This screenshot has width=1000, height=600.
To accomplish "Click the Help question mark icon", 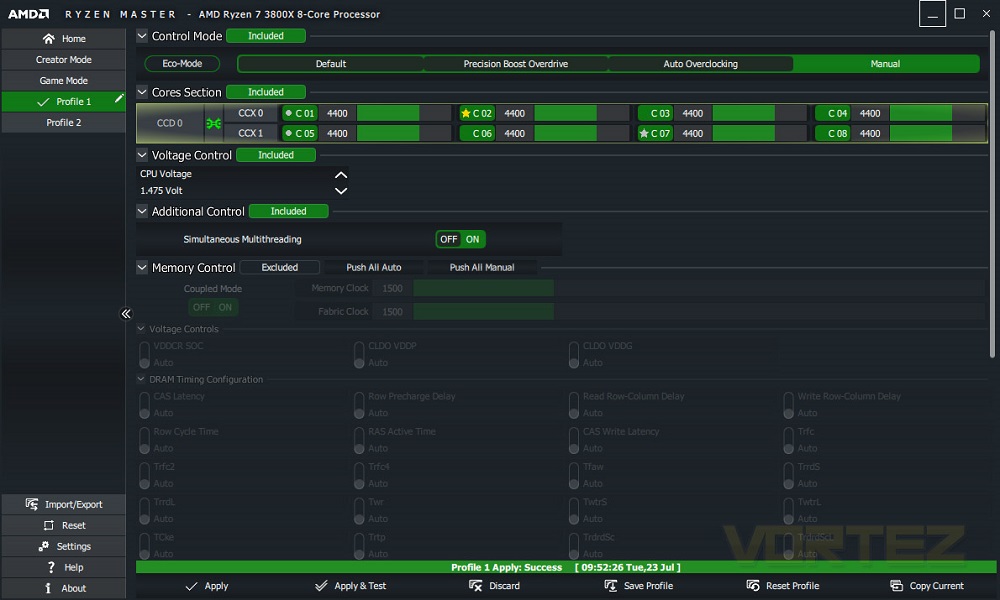I will pos(51,567).
